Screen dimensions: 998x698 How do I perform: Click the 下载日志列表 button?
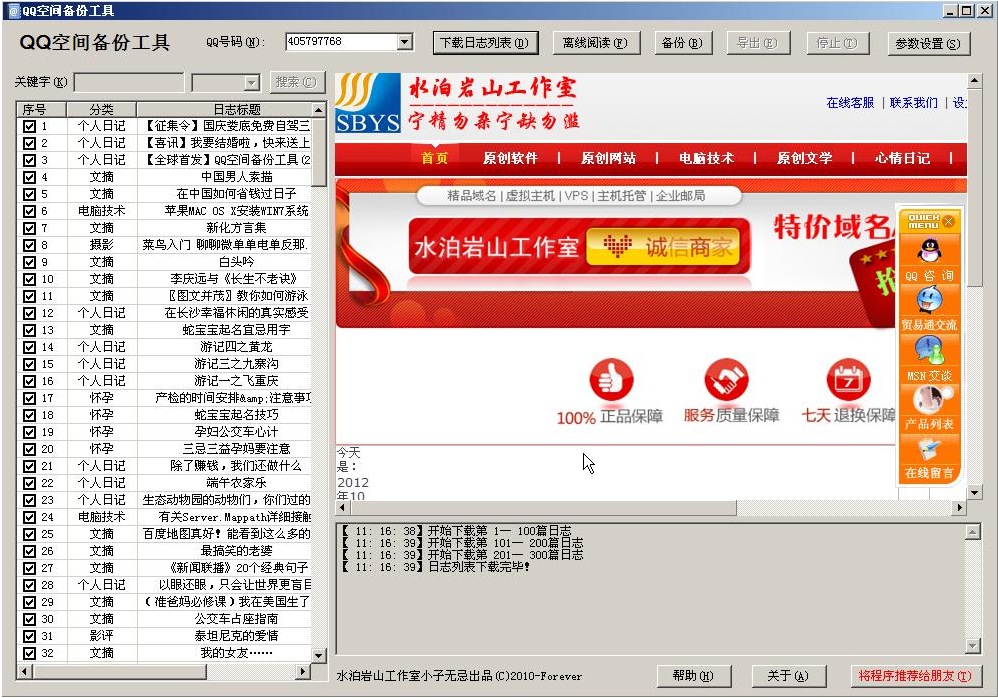485,43
